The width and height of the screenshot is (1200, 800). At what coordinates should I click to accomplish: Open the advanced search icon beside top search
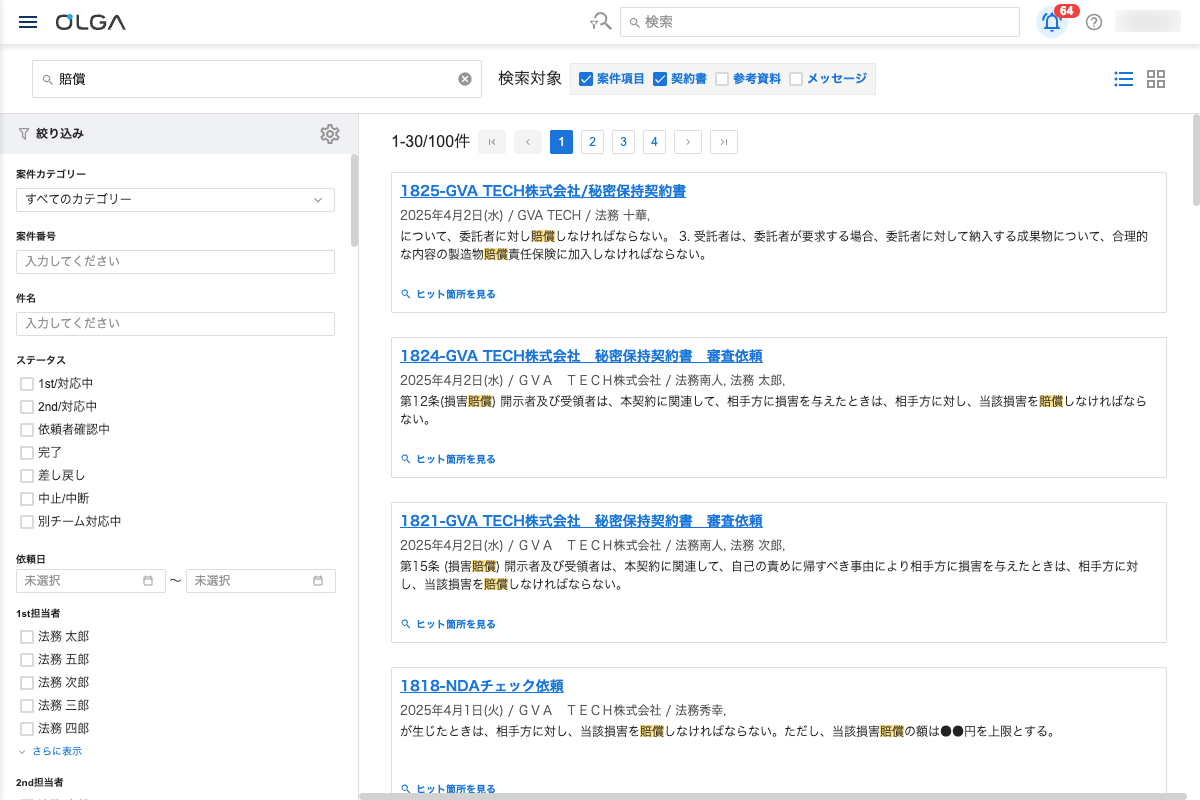[600, 22]
